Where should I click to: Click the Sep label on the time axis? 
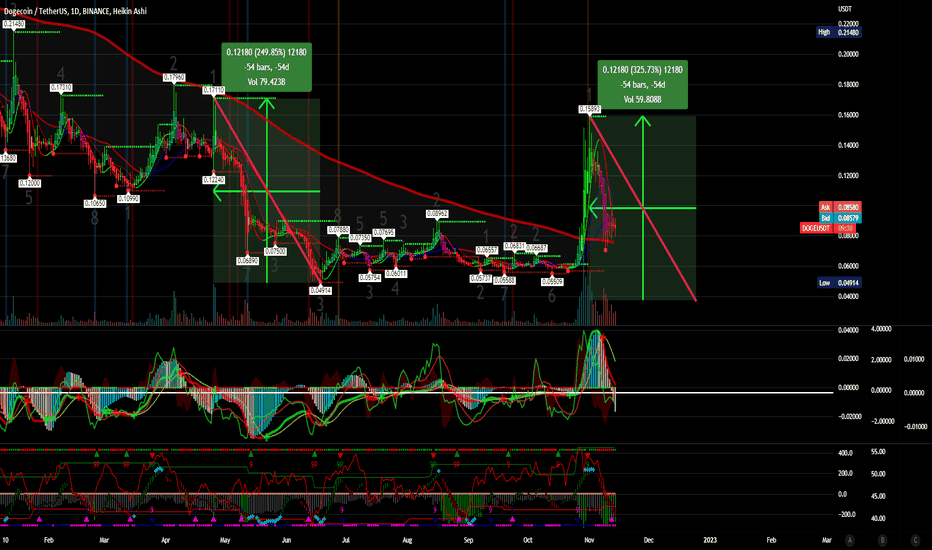pyautogui.click(x=468, y=540)
